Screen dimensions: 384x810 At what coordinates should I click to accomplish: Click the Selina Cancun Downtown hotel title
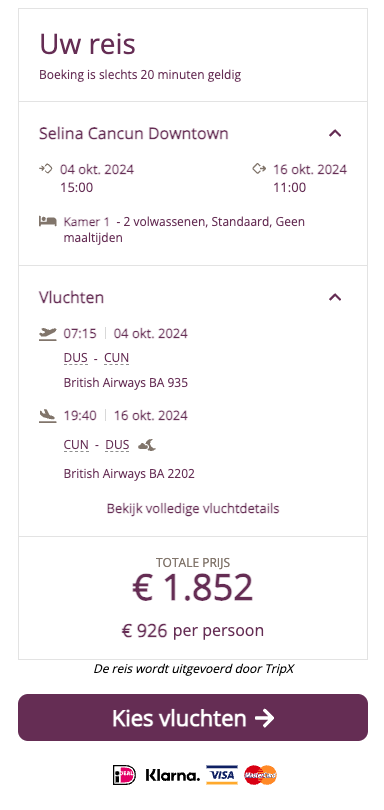pyautogui.click(x=134, y=133)
